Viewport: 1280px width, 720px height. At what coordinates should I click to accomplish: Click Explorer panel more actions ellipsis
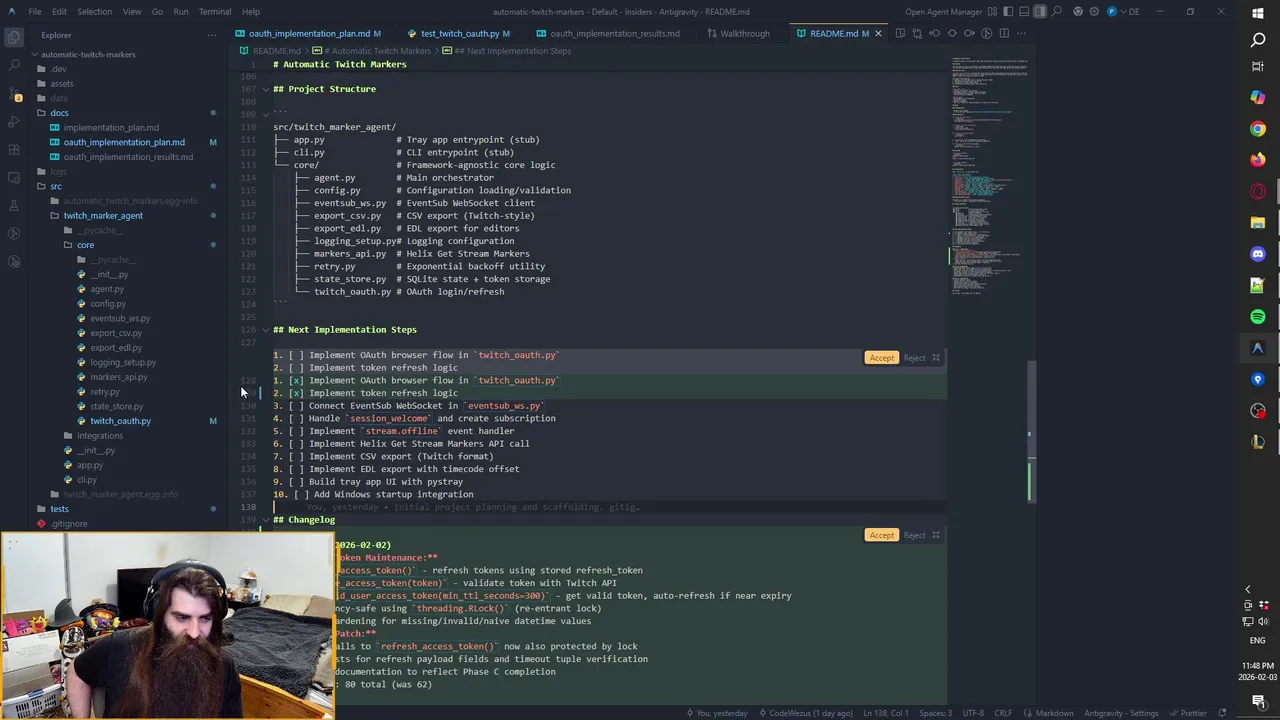(x=211, y=35)
